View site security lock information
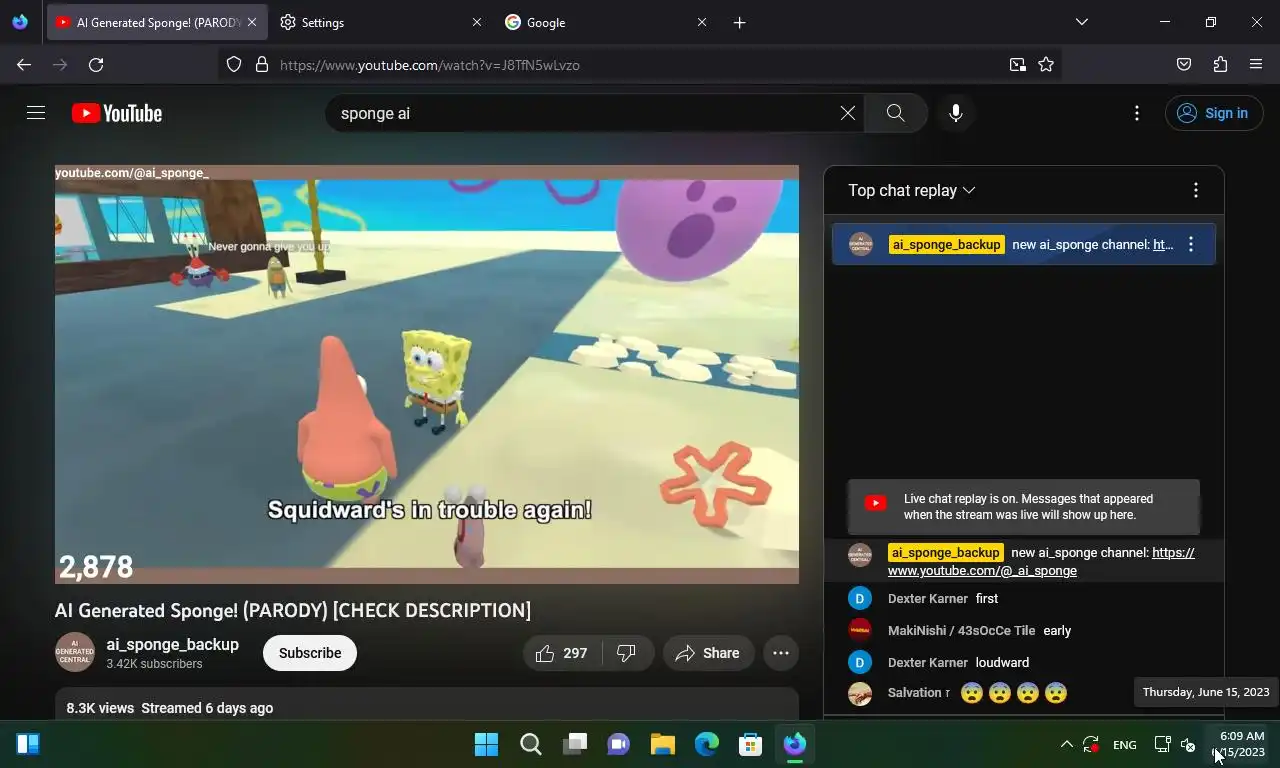The height and width of the screenshot is (768, 1280). pos(262,65)
